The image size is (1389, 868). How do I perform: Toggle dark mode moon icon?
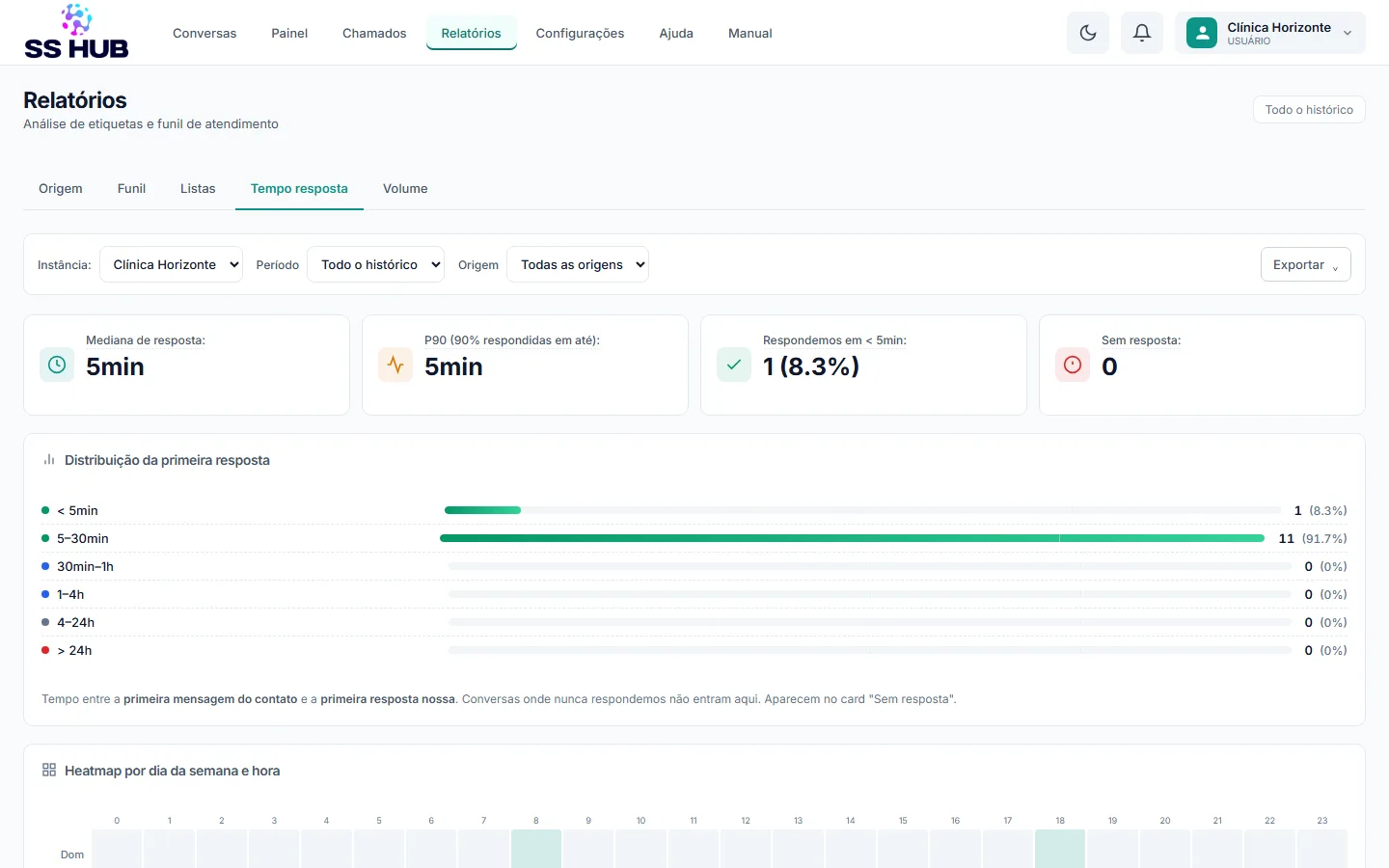pos(1088,33)
